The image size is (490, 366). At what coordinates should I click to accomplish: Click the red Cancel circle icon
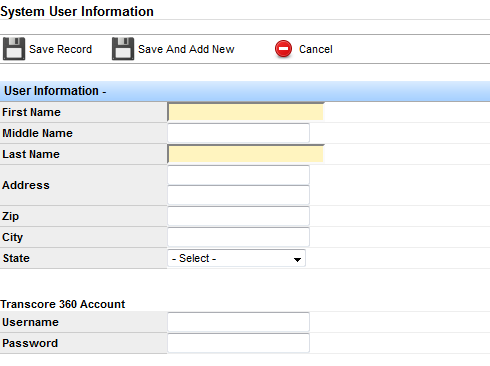point(283,49)
